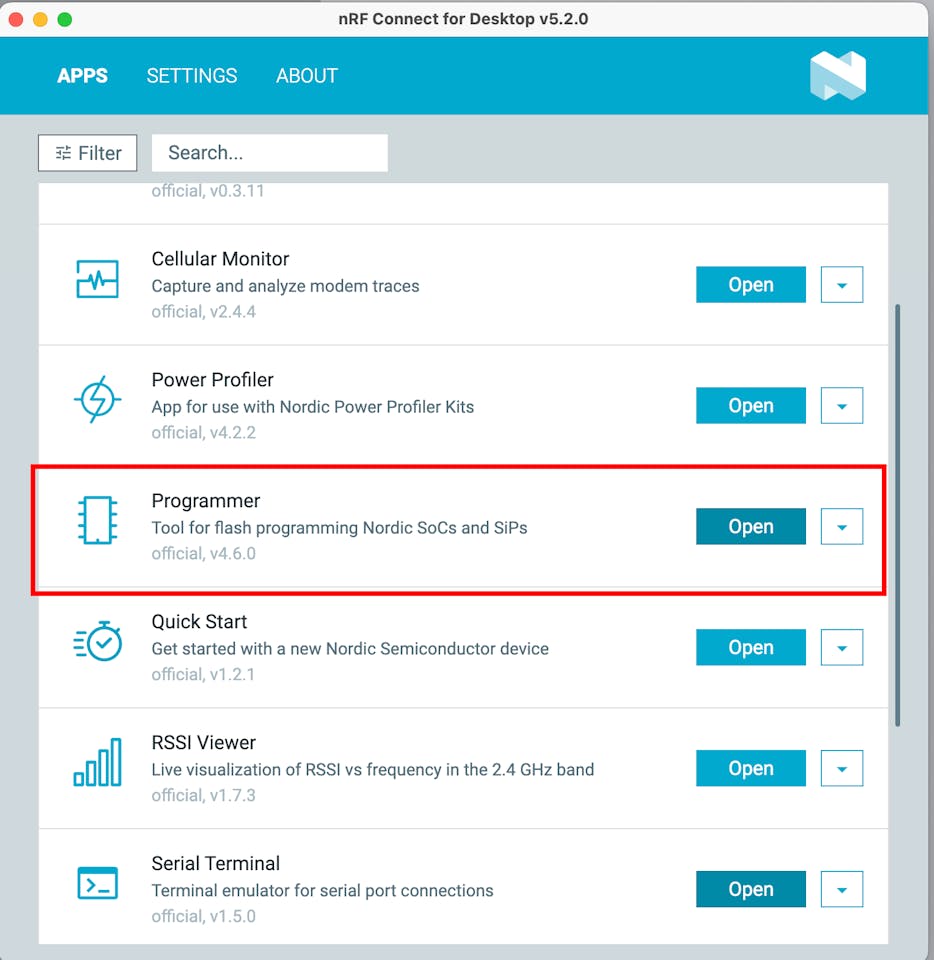Viewport: 934px width, 960px height.
Task: Click the 'official, v1.5.0' version label
Action: [204, 916]
